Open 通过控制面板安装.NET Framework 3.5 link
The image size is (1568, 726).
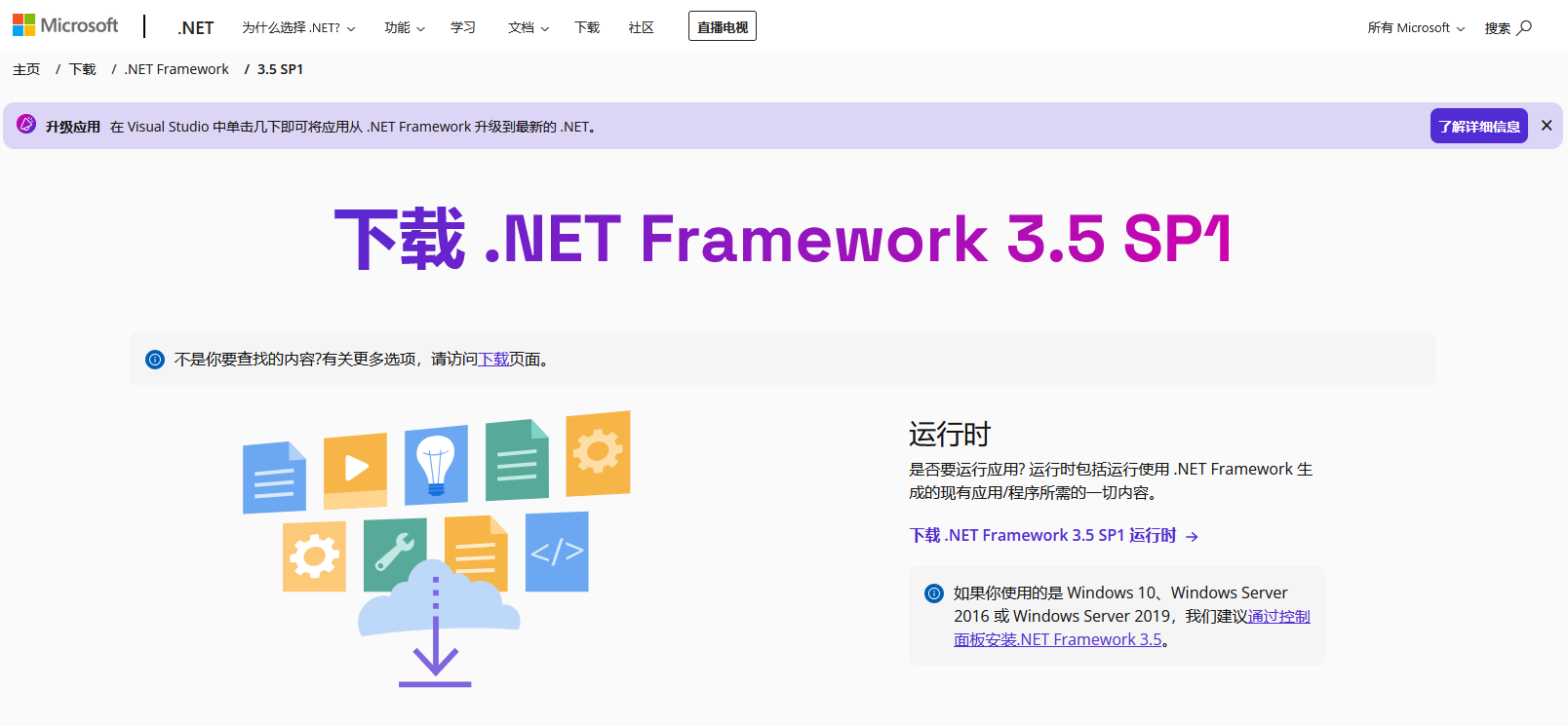pyautogui.click(x=1132, y=628)
